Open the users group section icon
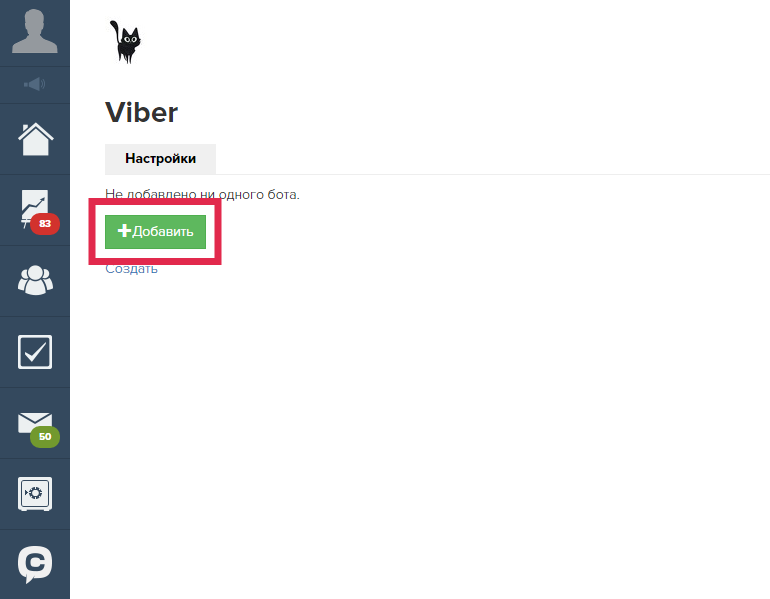Image resolution: width=770 pixels, height=599 pixels. [35, 280]
